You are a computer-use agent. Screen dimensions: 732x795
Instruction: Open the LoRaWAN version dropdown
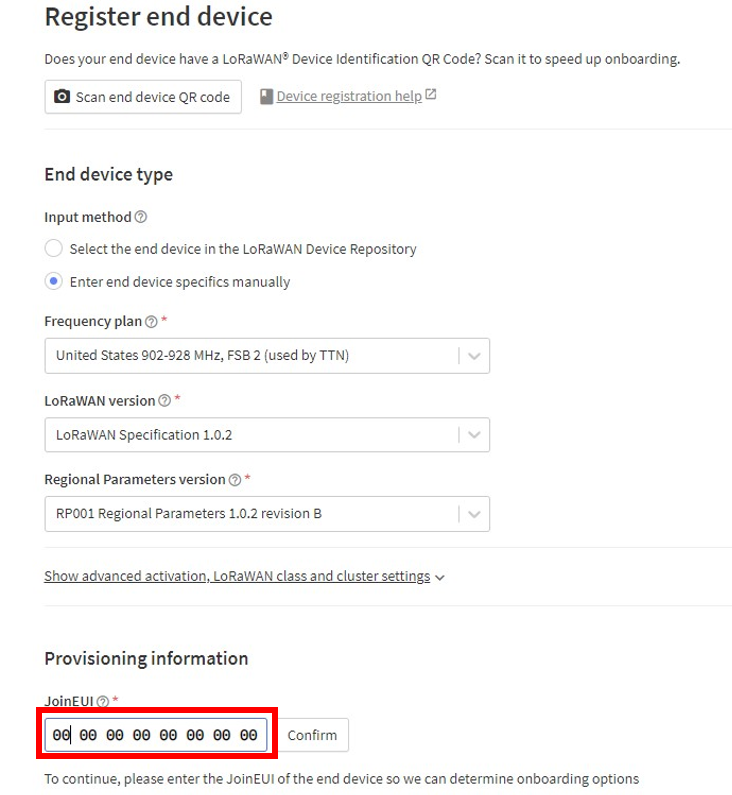point(267,435)
